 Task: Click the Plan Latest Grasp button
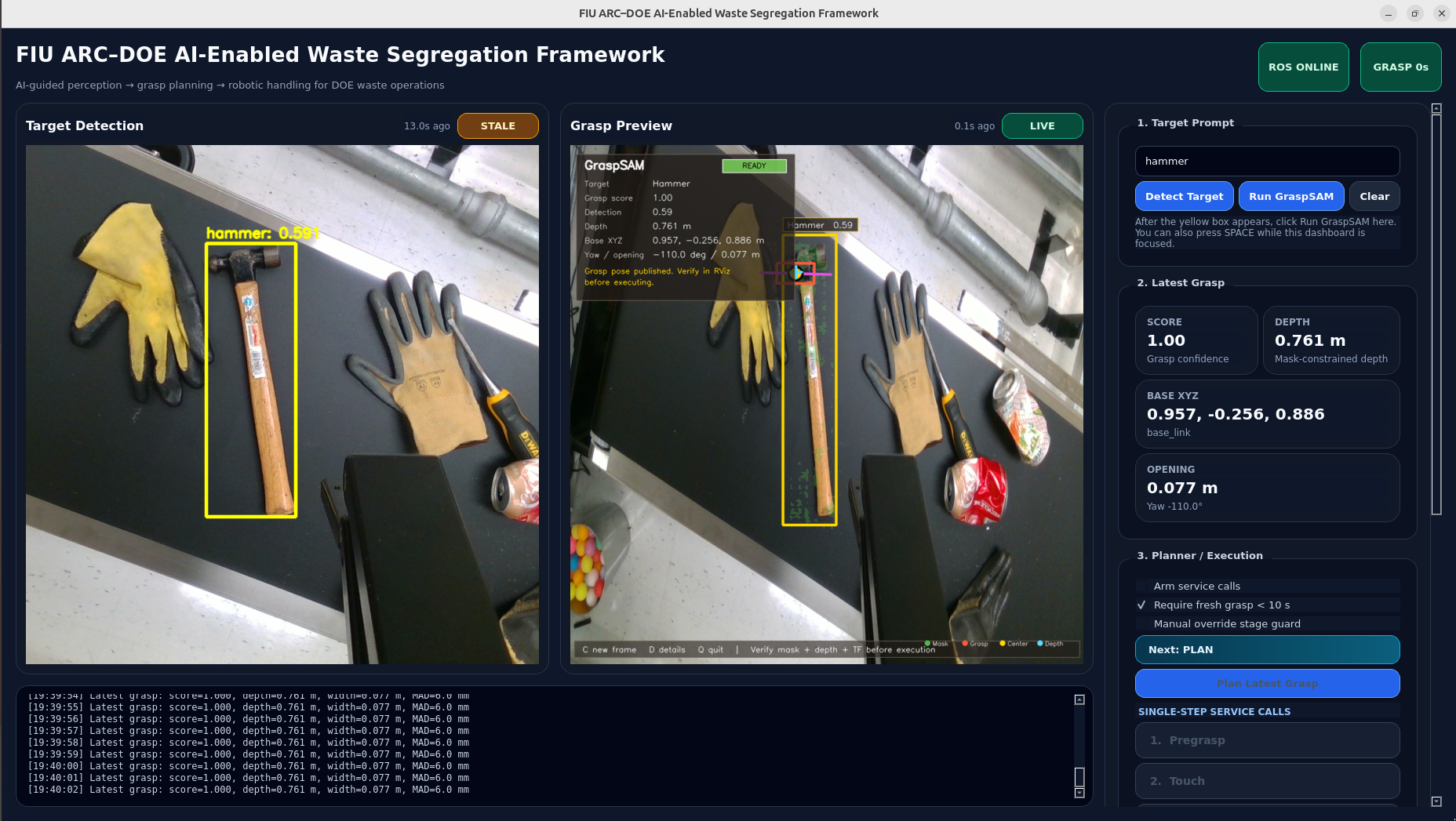click(x=1267, y=683)
